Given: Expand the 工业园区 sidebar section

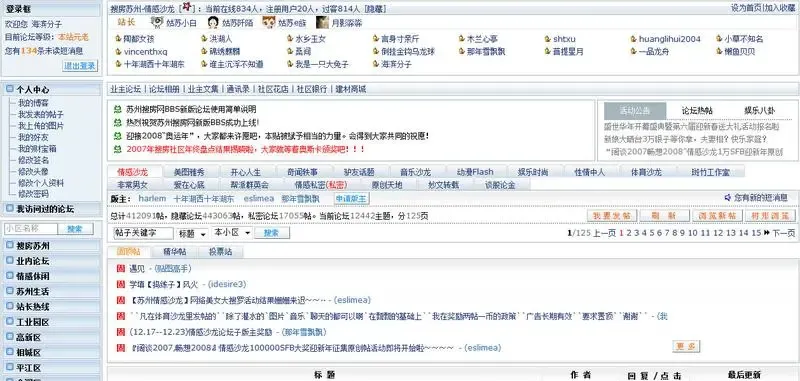Looking at the screenshot, I should [10, 322].
